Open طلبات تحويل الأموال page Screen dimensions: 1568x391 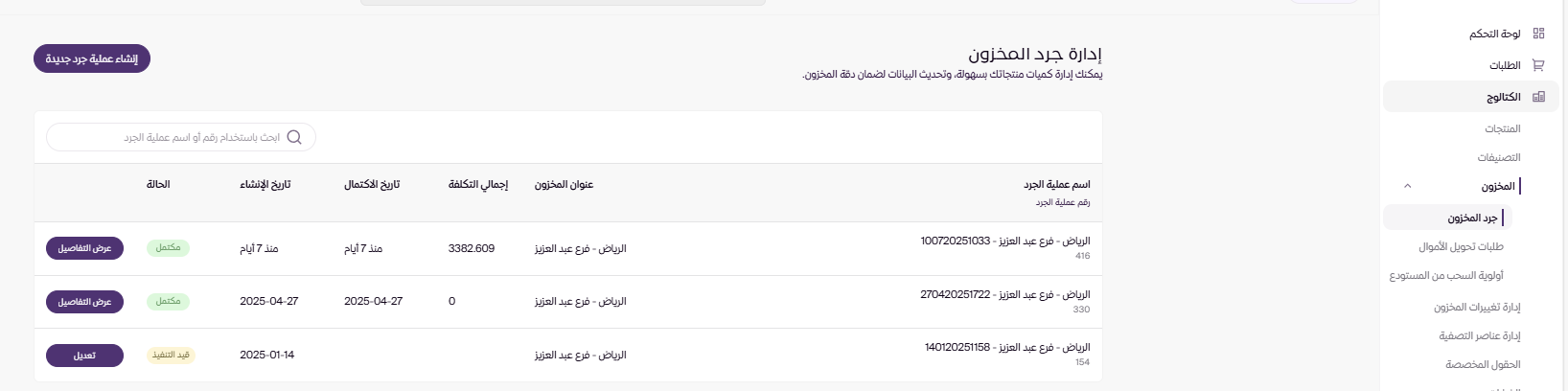(x=1461, y=247)
